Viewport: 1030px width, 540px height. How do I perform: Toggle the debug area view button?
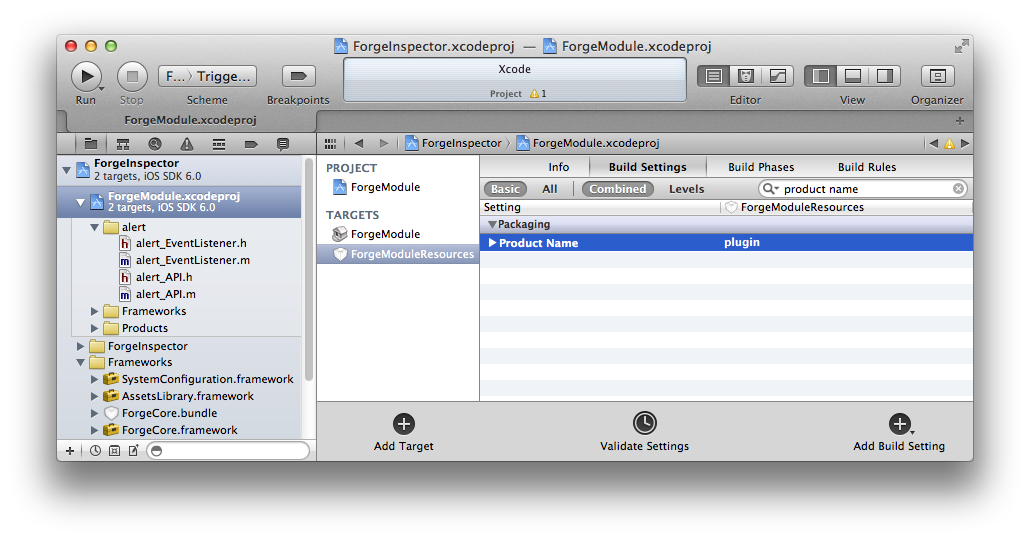coord(853,76)
